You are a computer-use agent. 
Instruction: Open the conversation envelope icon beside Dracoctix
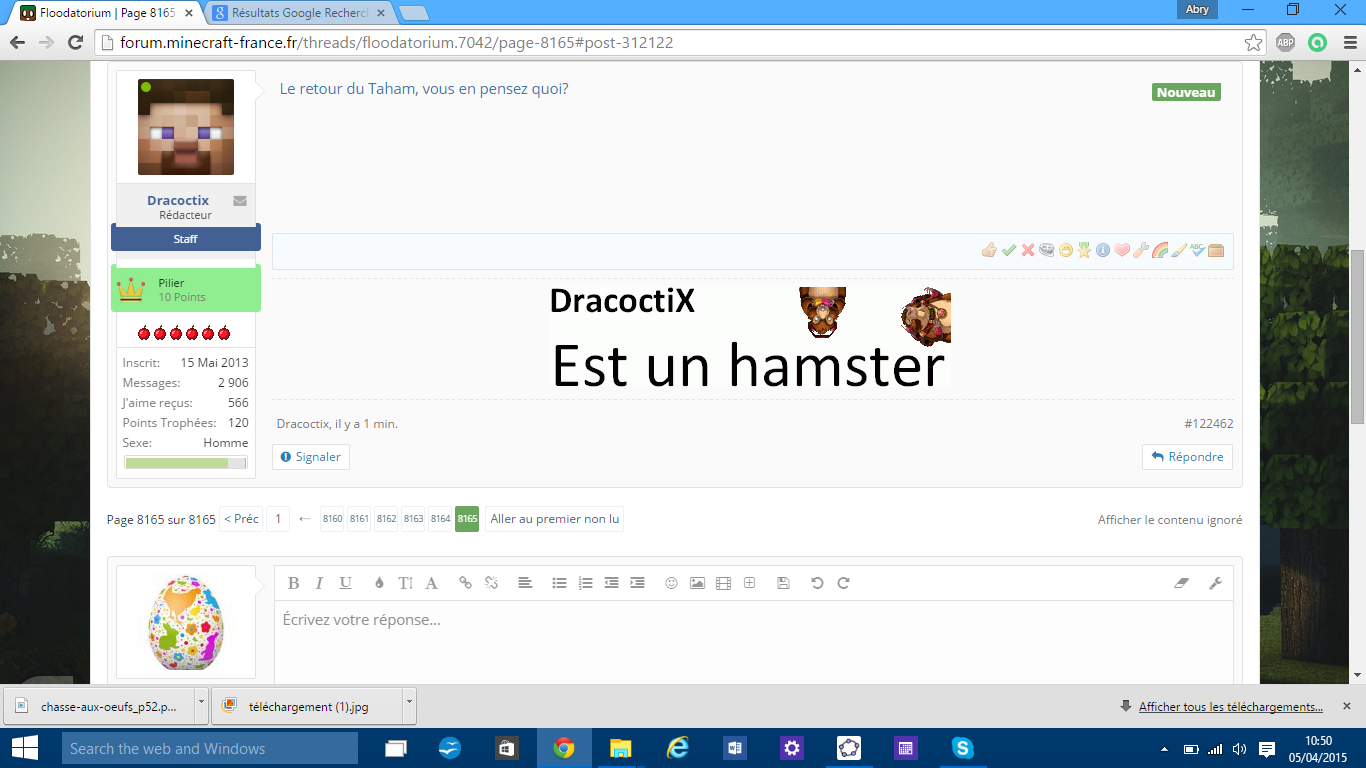click(240, 201)
